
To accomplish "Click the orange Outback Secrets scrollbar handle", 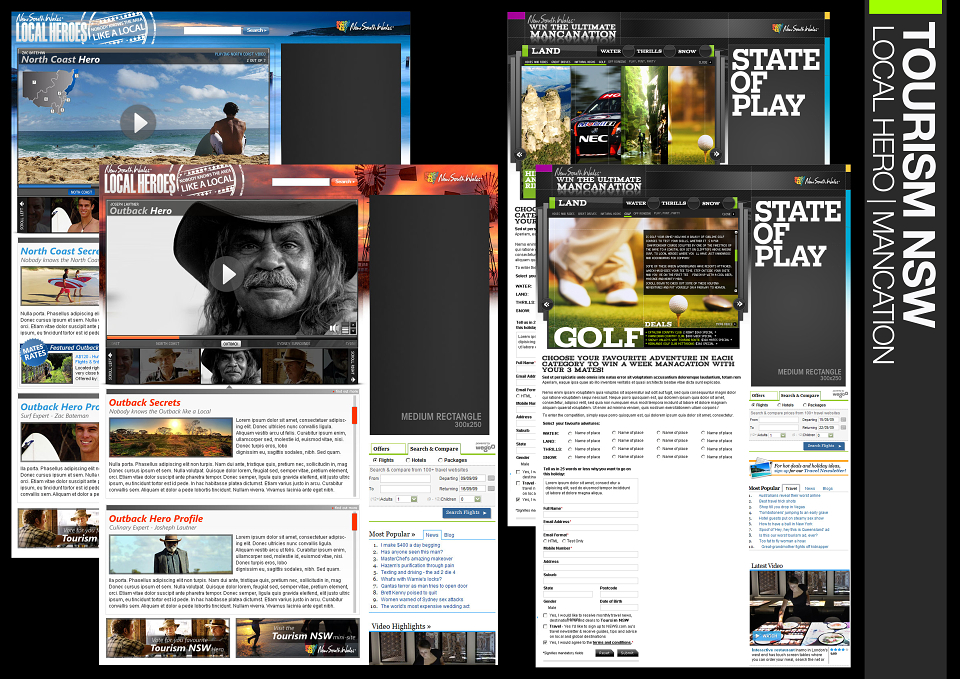I will click(354, 415).
